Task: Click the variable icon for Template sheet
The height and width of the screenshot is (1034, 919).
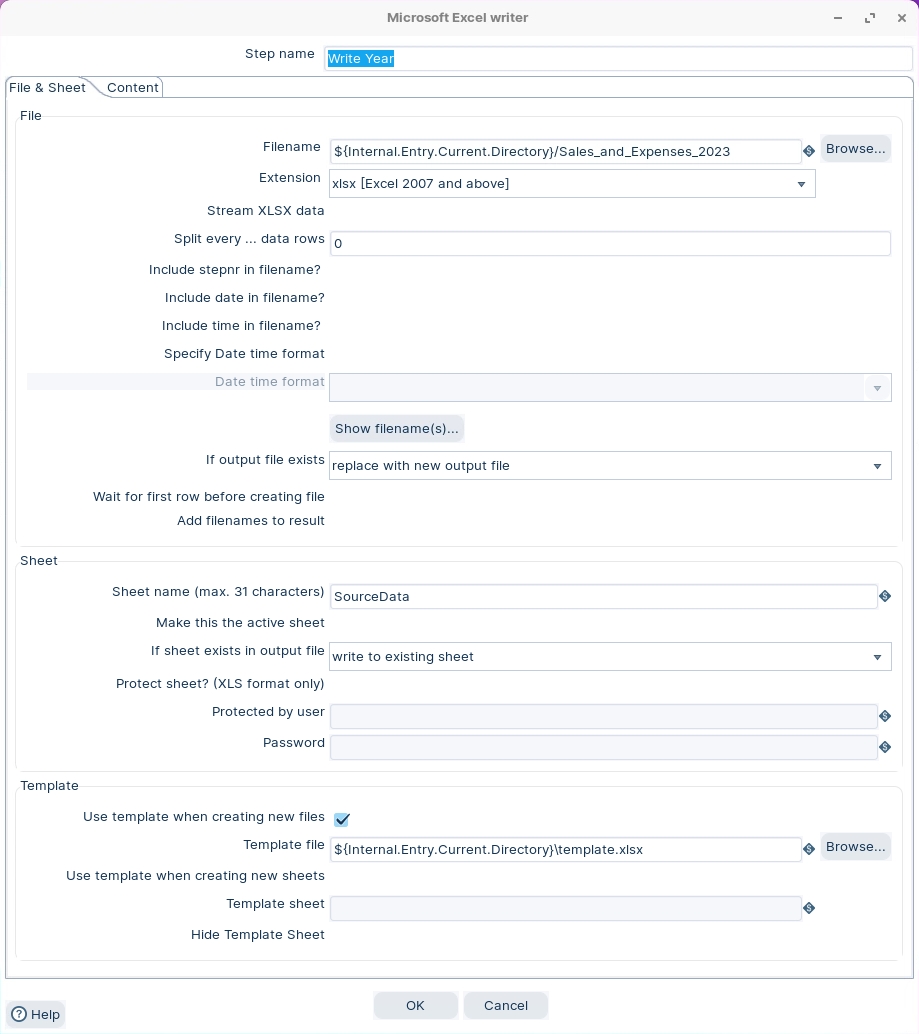Action: pyautogui.click(x=809, y=908)
